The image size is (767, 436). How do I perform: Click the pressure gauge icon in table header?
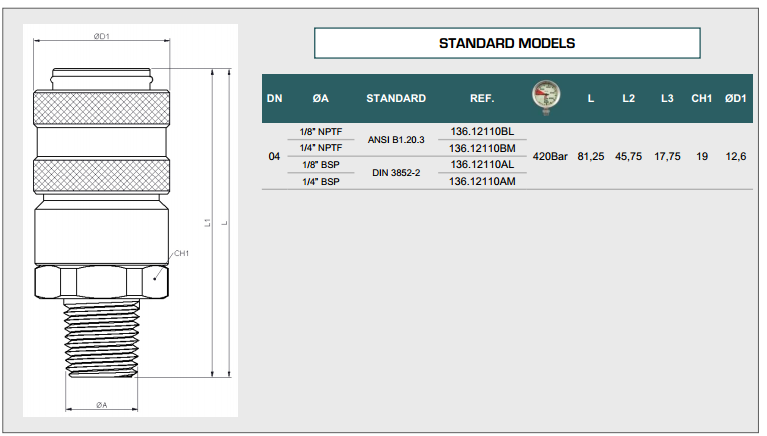coord(545,97)
